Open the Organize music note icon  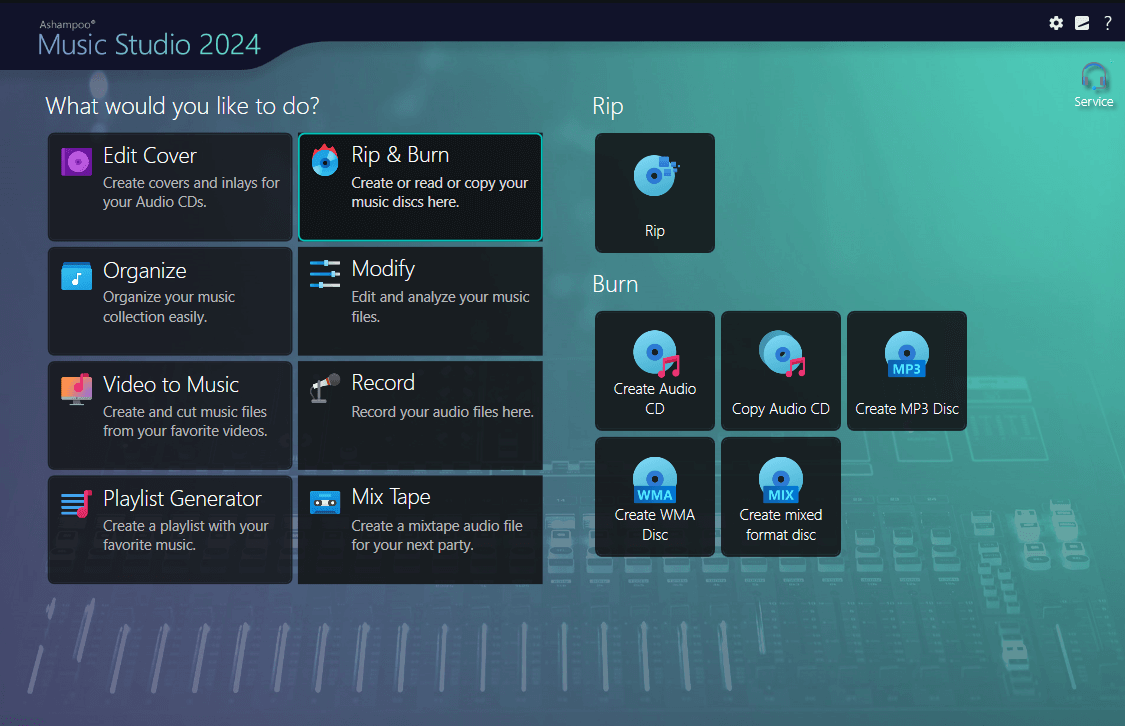[75, 276]
